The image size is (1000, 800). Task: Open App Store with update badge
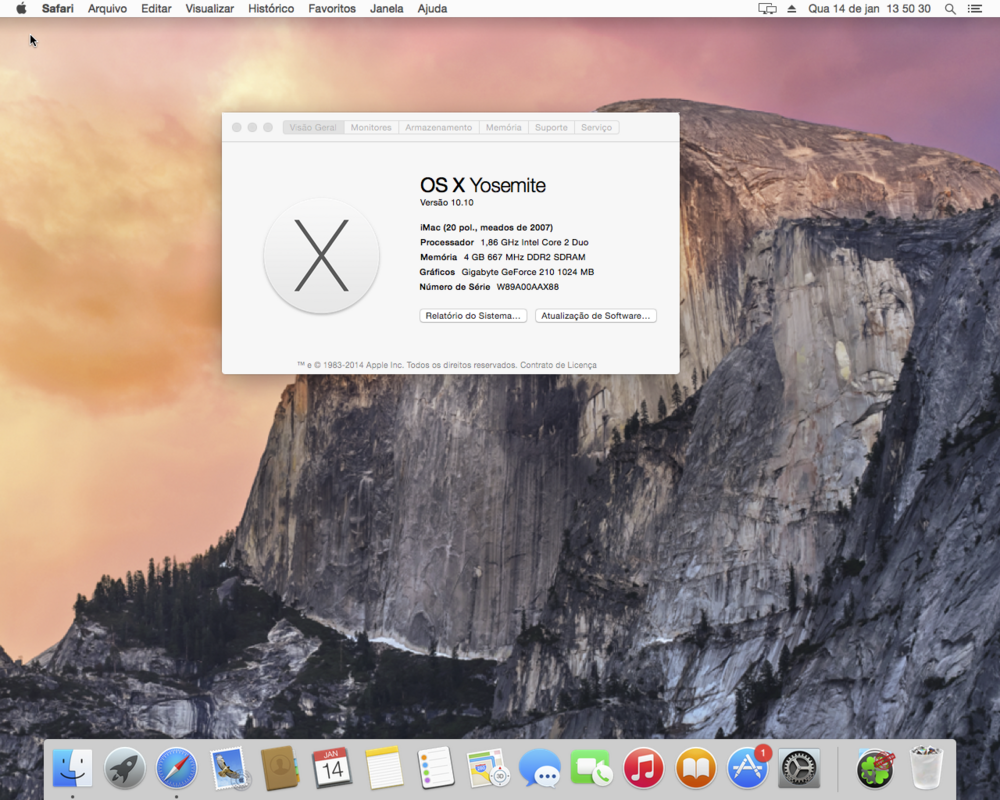[x=748, y=769]
